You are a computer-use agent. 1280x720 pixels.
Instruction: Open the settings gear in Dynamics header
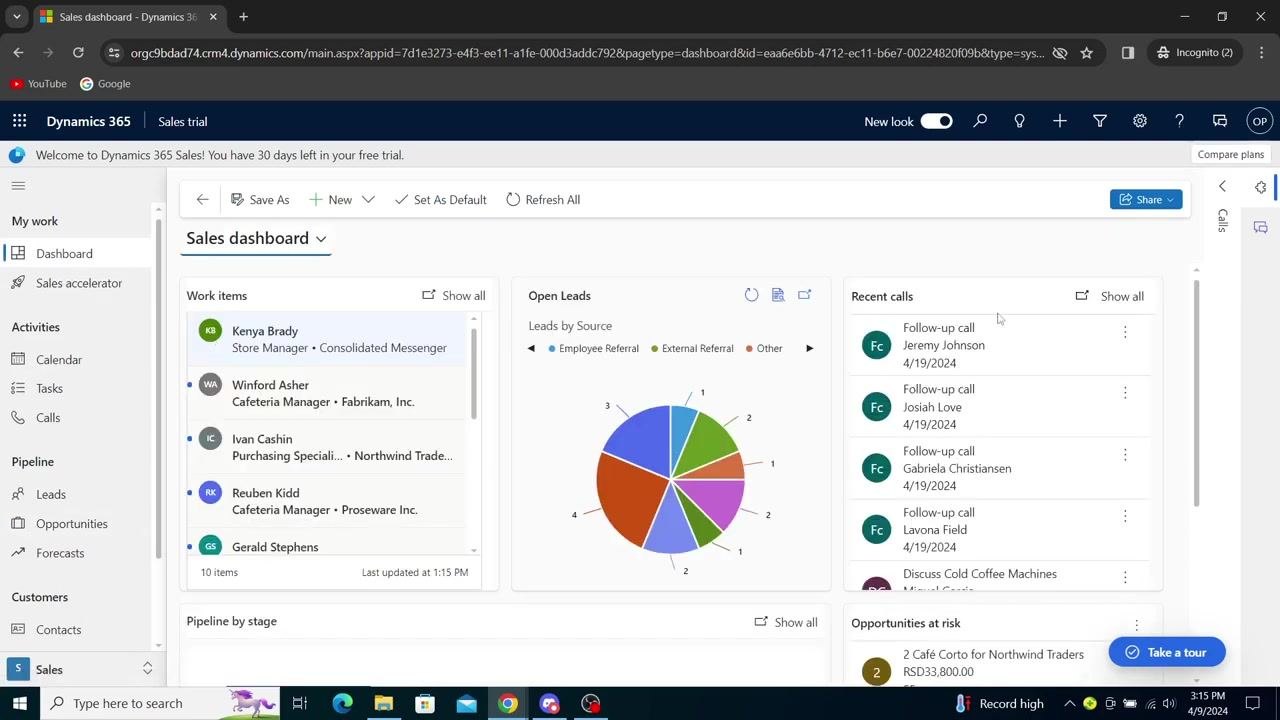point(1139,121)
